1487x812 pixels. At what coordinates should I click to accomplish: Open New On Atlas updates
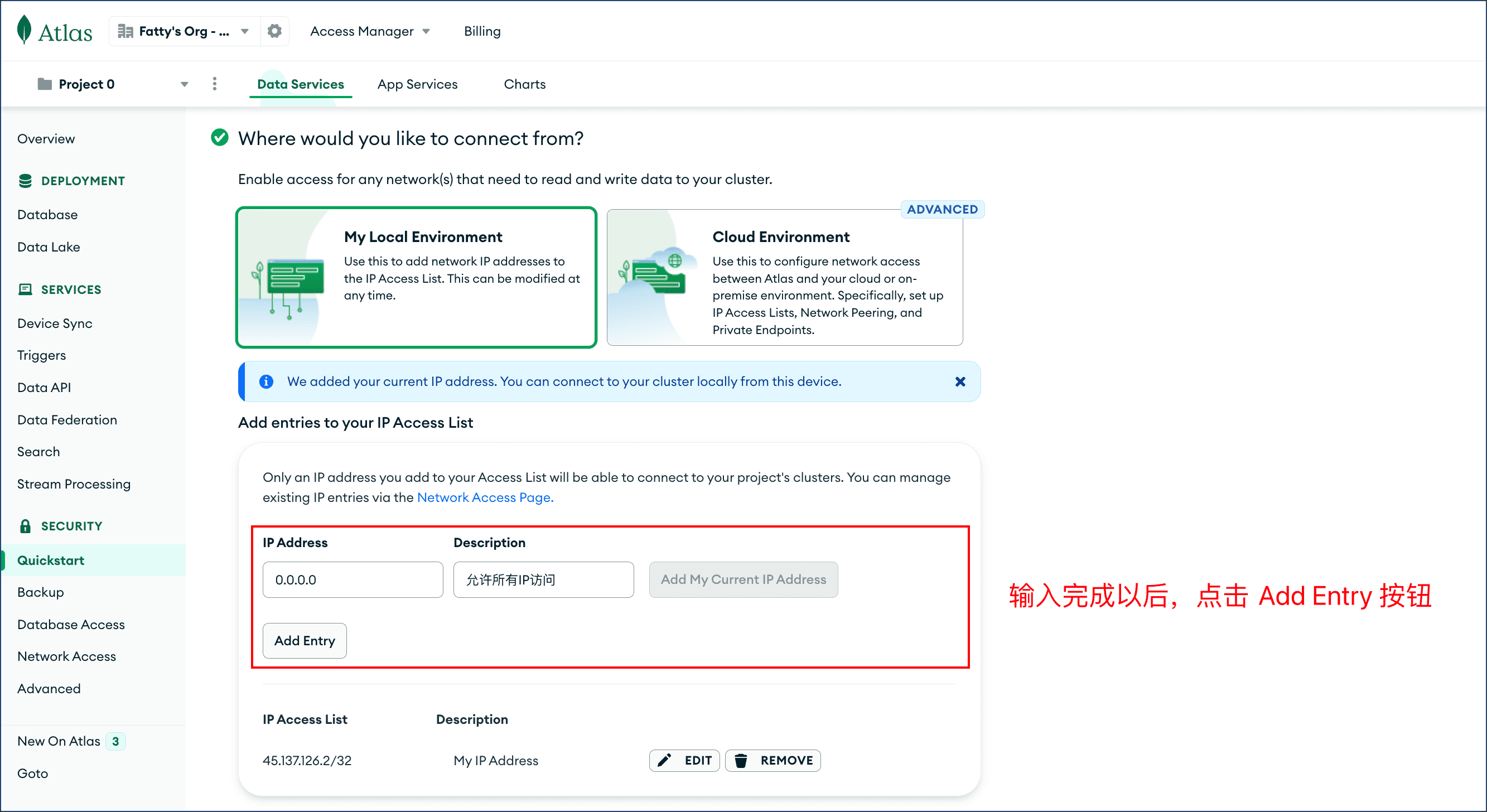point(59,741)
